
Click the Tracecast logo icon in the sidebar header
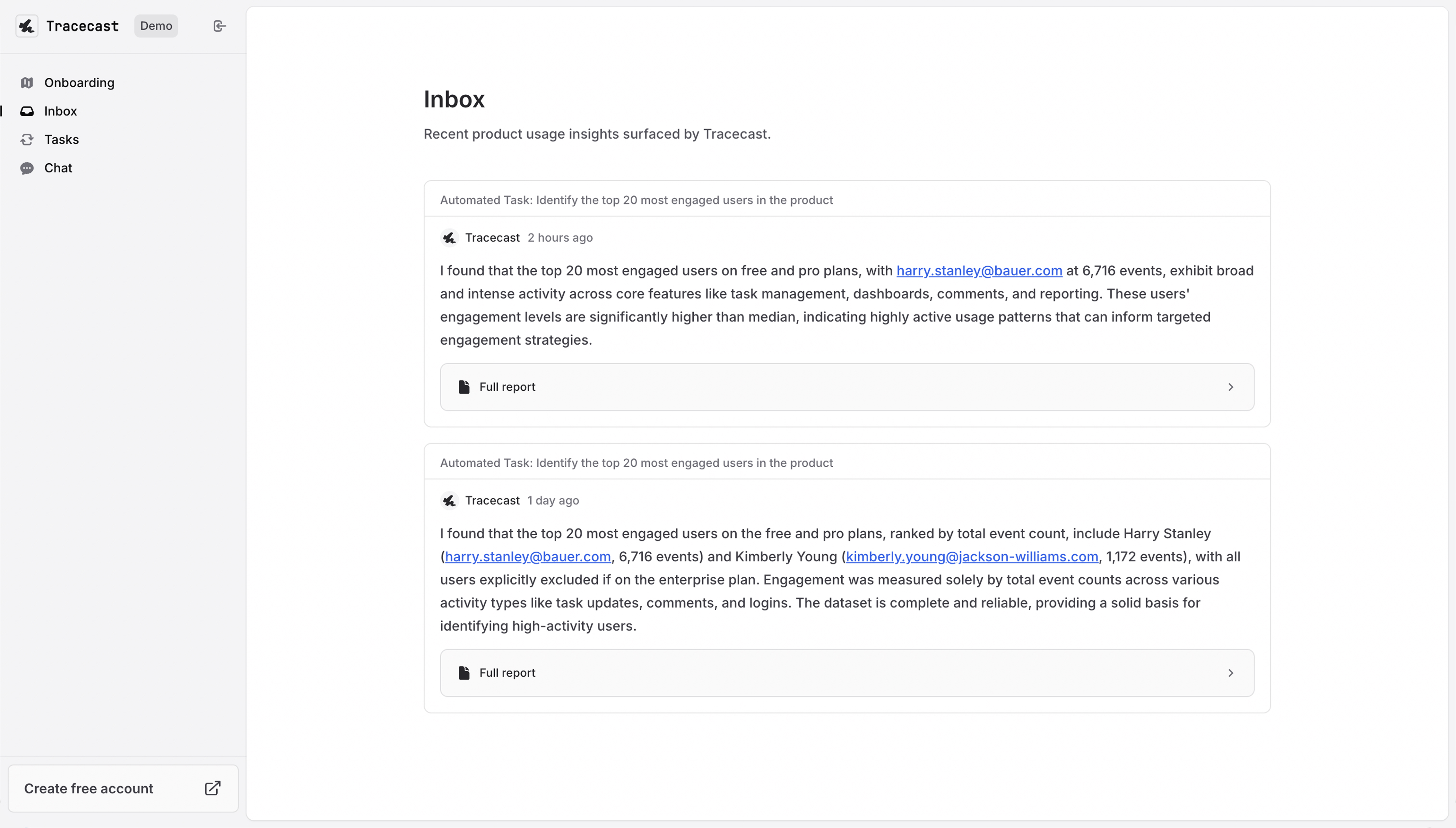coord(27,26)
